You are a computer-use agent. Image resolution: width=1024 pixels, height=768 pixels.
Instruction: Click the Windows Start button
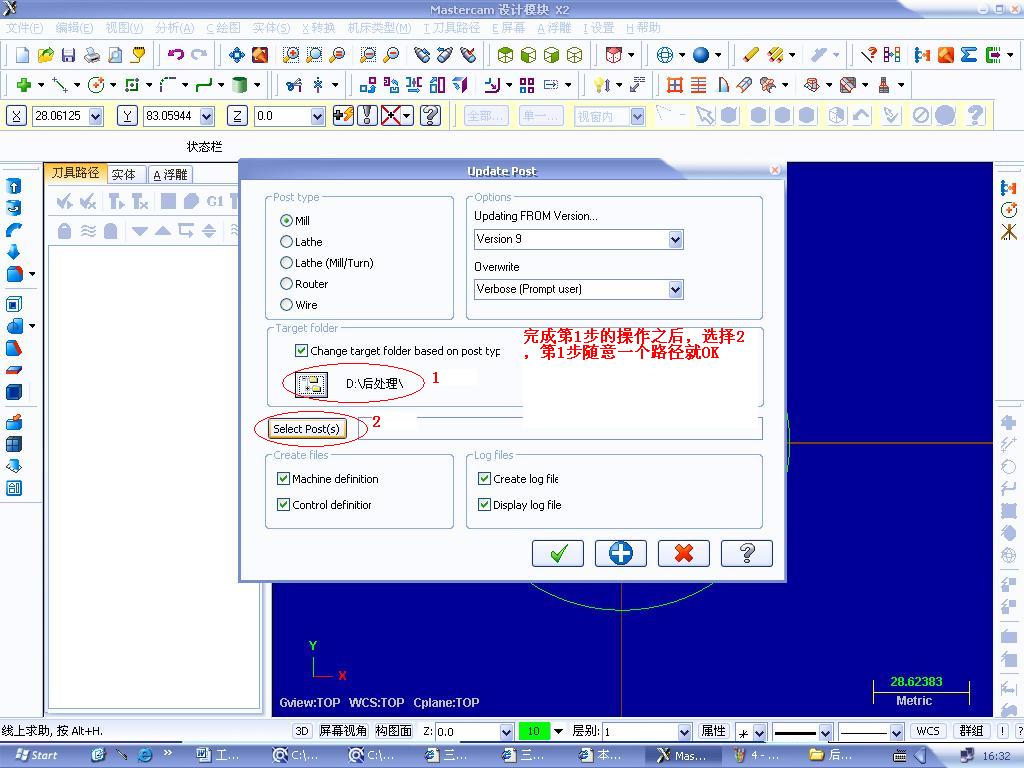tap(36, 755)
